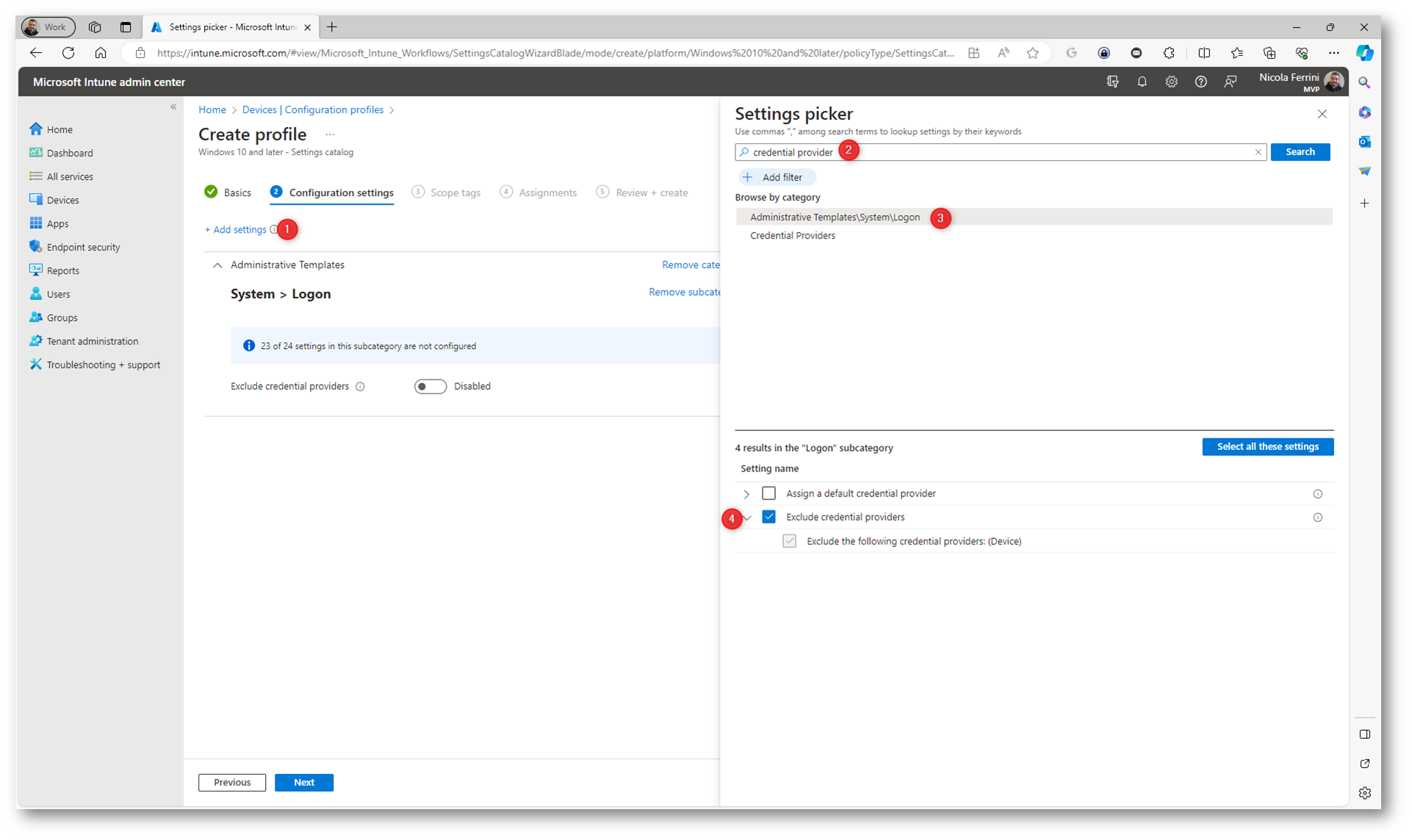Open Copilot icon in browser toolbar
The height and width of the screenshot is (840, 1412).
tap(1364, 53)
